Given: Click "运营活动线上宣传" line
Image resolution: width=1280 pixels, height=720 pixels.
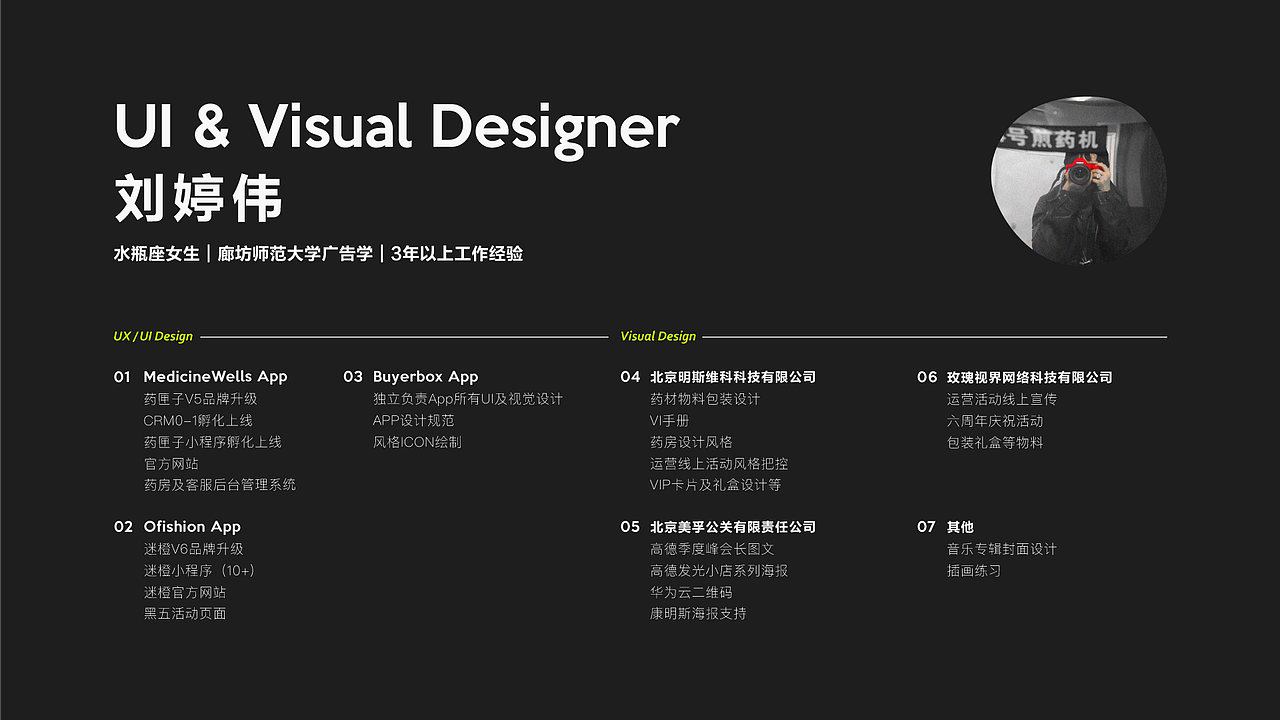Looking at the screenshot, I should (x=1002, y=399).
